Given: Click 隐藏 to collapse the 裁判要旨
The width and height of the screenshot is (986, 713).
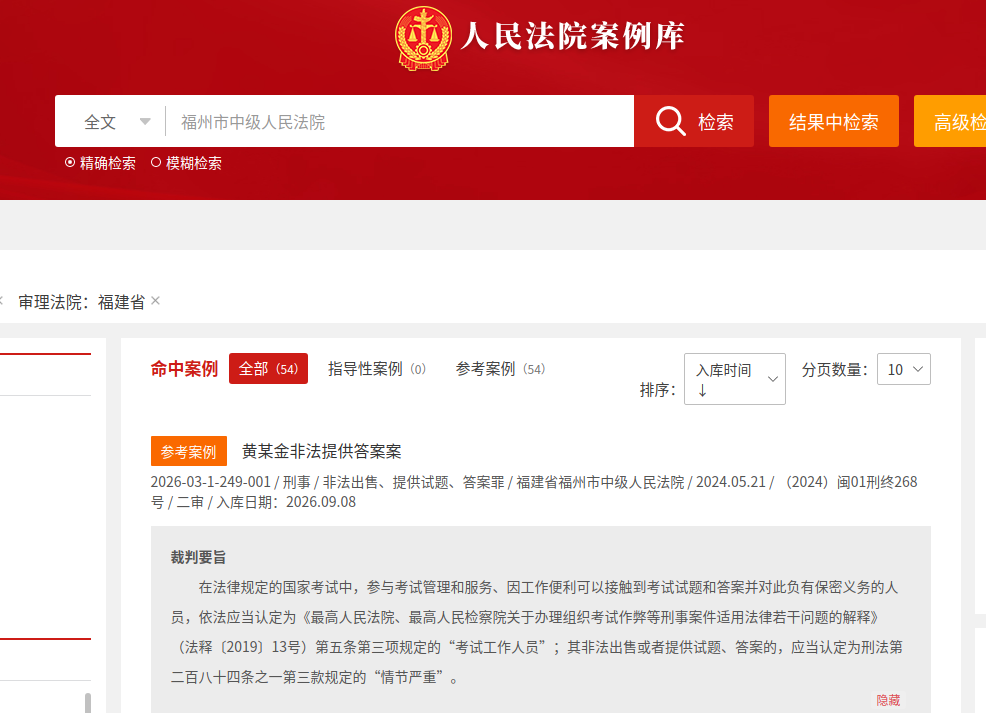Looking at the screenshot, I should [888, 700].
